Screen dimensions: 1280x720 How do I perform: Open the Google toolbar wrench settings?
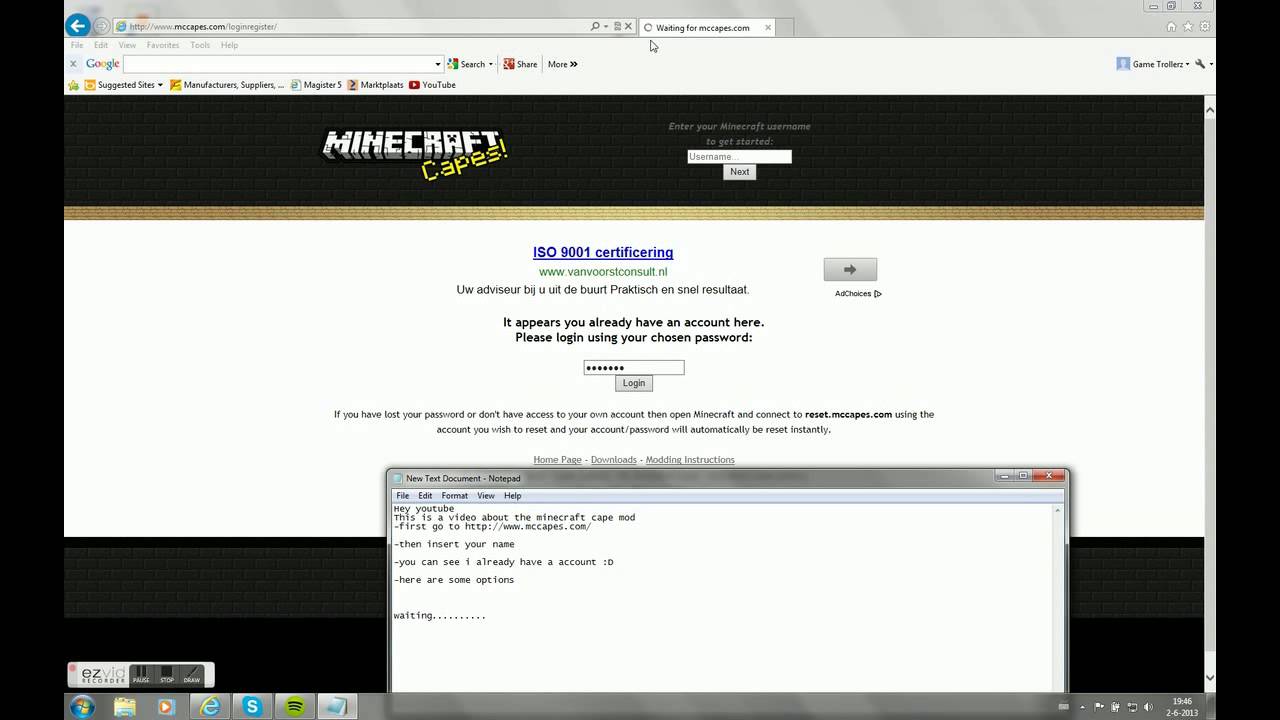1203,64
